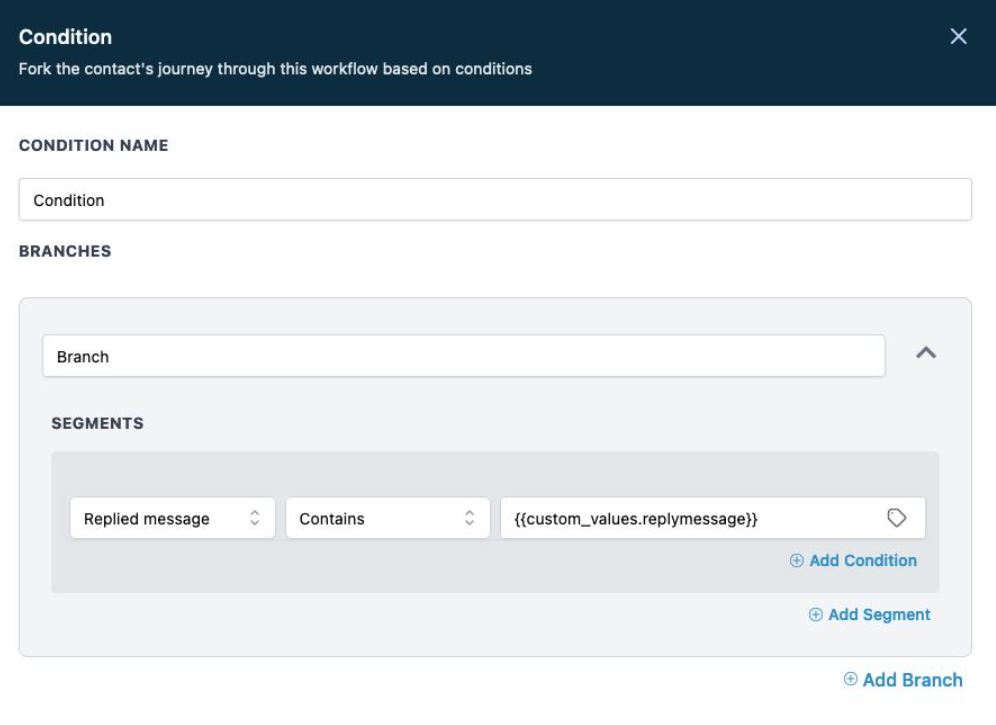This screenshot has height=725, width=996.
Task: Click the BRANCHES heading text
Action: click(x=65, y=251)
